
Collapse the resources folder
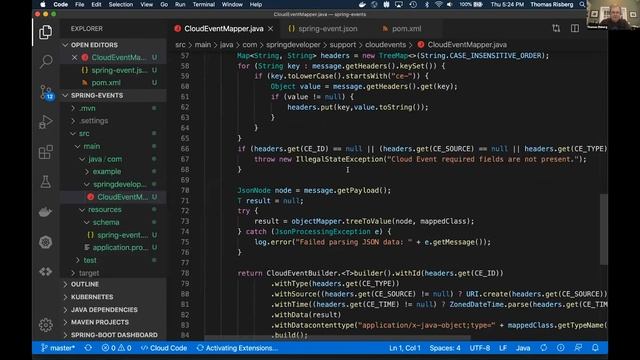click(113, 209)
